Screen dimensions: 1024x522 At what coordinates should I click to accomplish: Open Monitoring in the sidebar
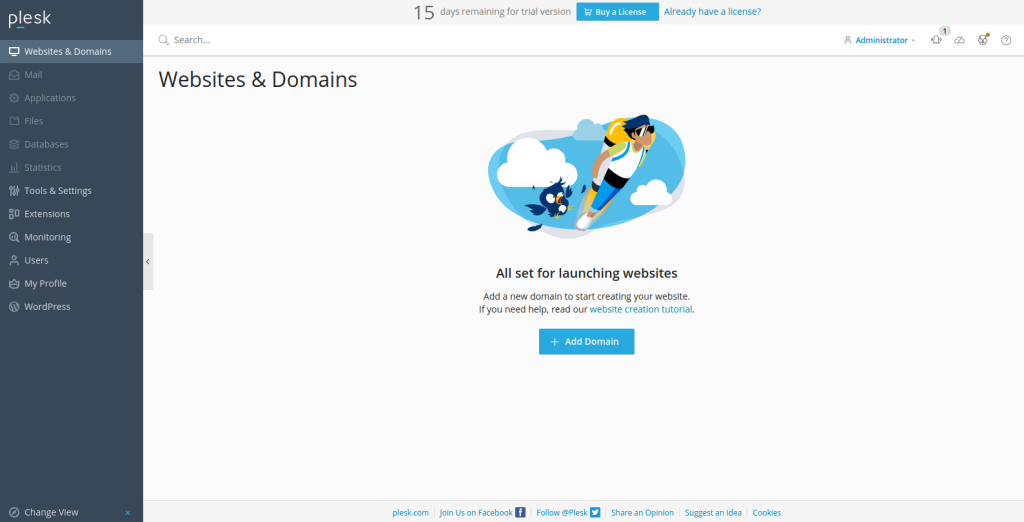[47, 237]
